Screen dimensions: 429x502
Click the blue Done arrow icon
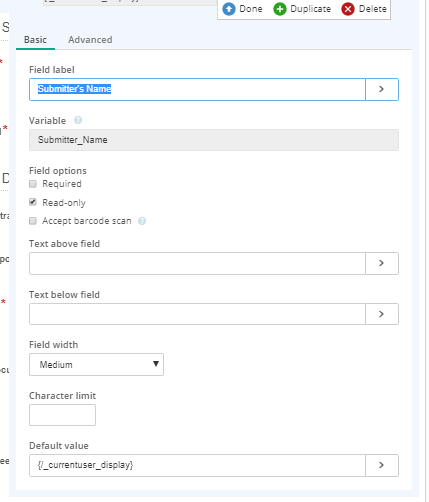point(229,9)
